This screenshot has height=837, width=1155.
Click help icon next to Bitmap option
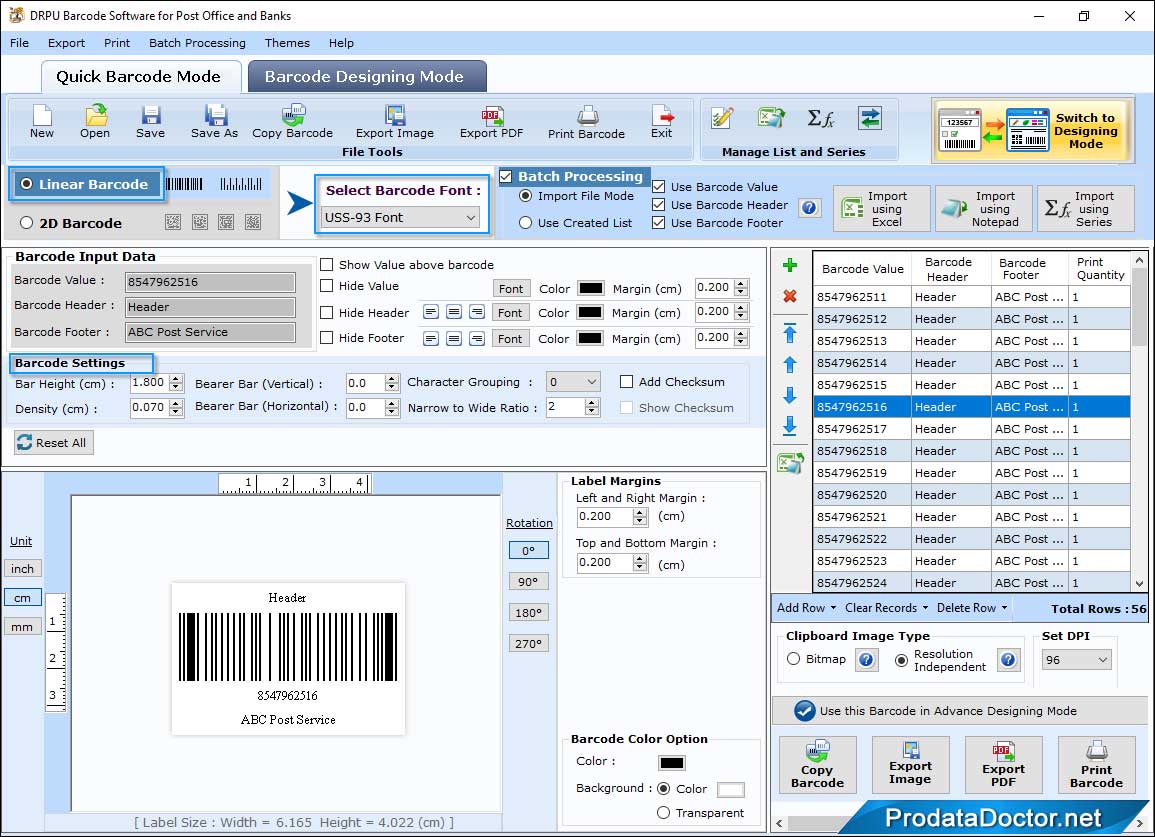point(866,659)
